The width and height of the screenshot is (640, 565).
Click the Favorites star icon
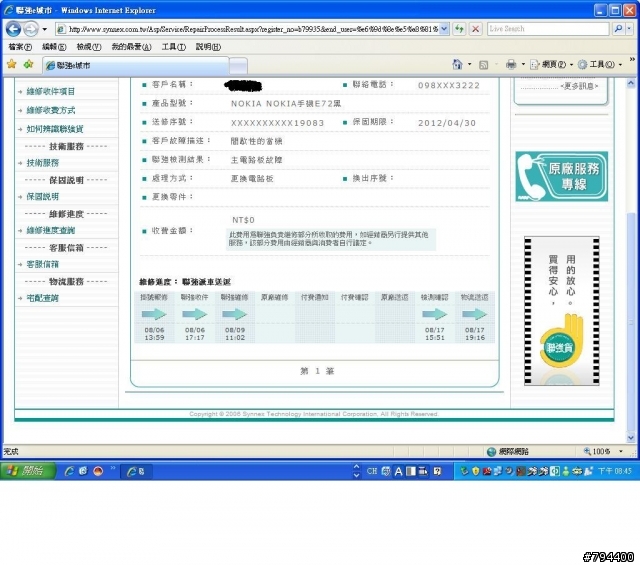[x=12, y=64]
